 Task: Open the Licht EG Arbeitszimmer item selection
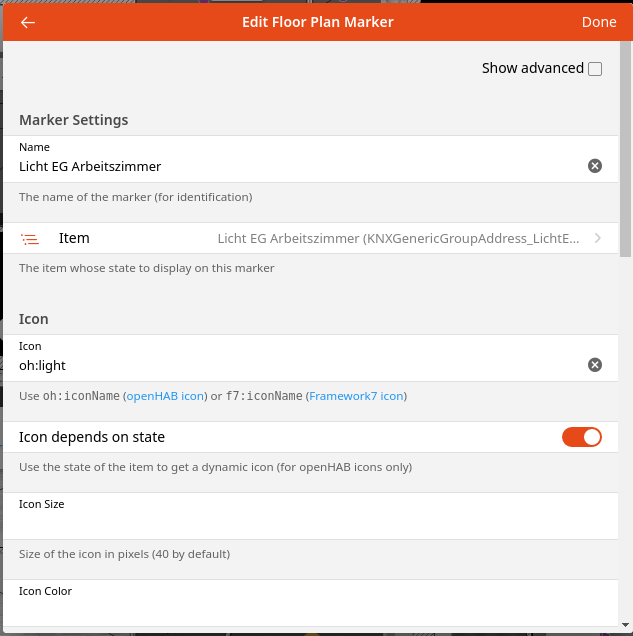(398, 239)
